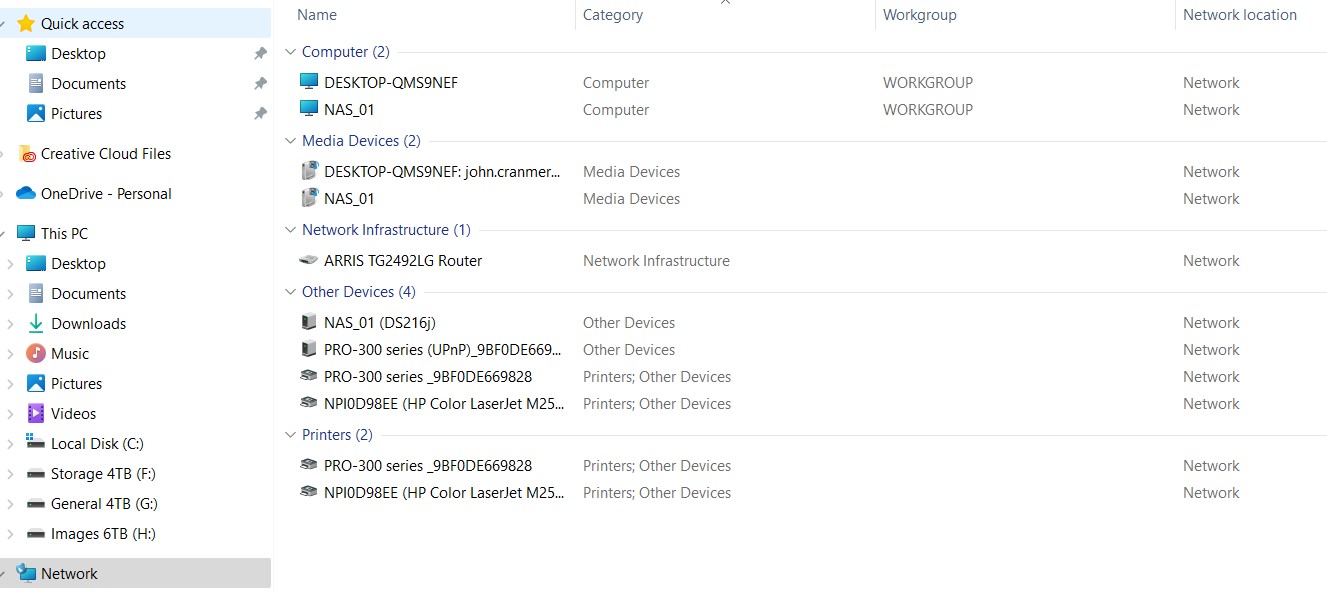Click the Music icon under This PC
Viewport: 1327px width, 593px height.
tap(36, 354)
